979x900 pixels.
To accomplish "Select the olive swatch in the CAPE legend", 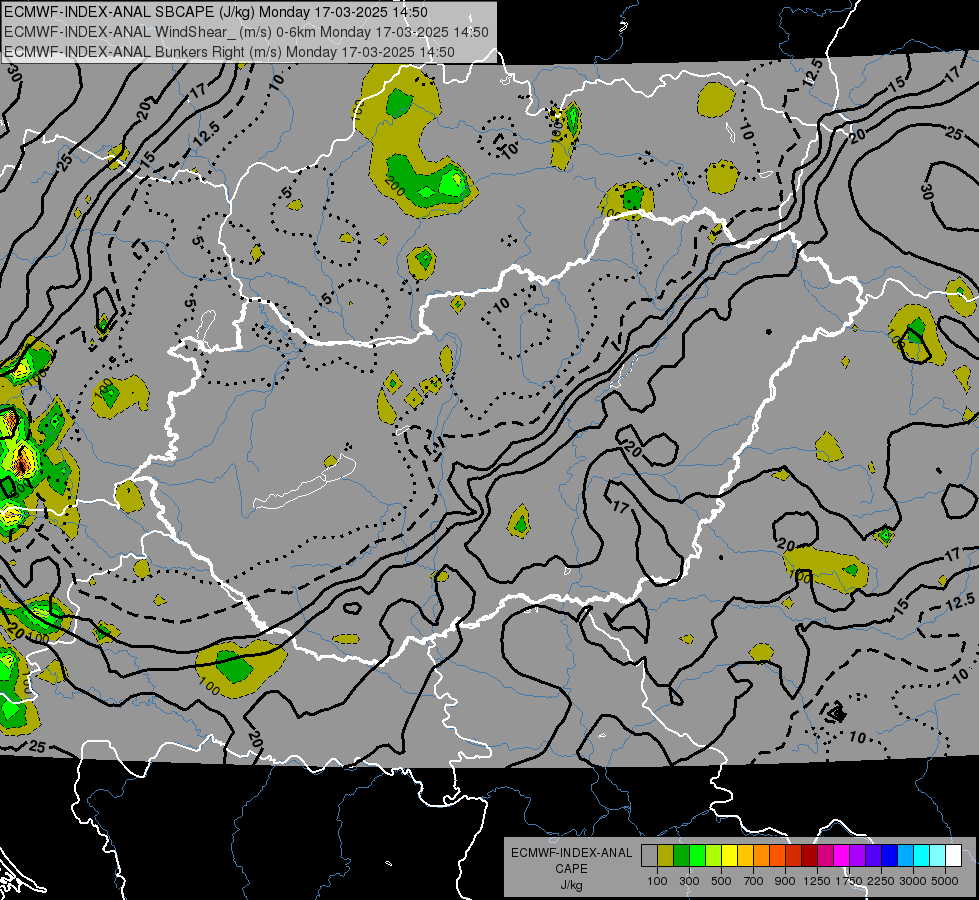I will coord(666,856).
